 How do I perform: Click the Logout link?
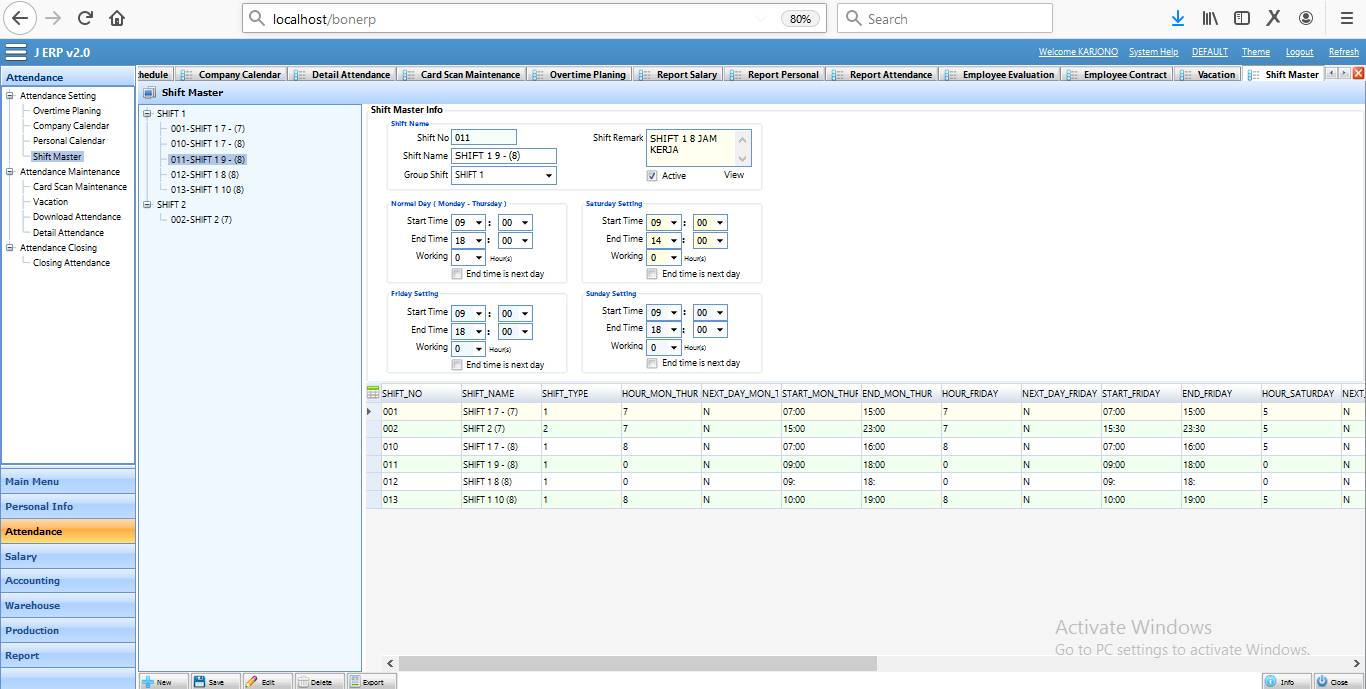tap(1299, 52)
